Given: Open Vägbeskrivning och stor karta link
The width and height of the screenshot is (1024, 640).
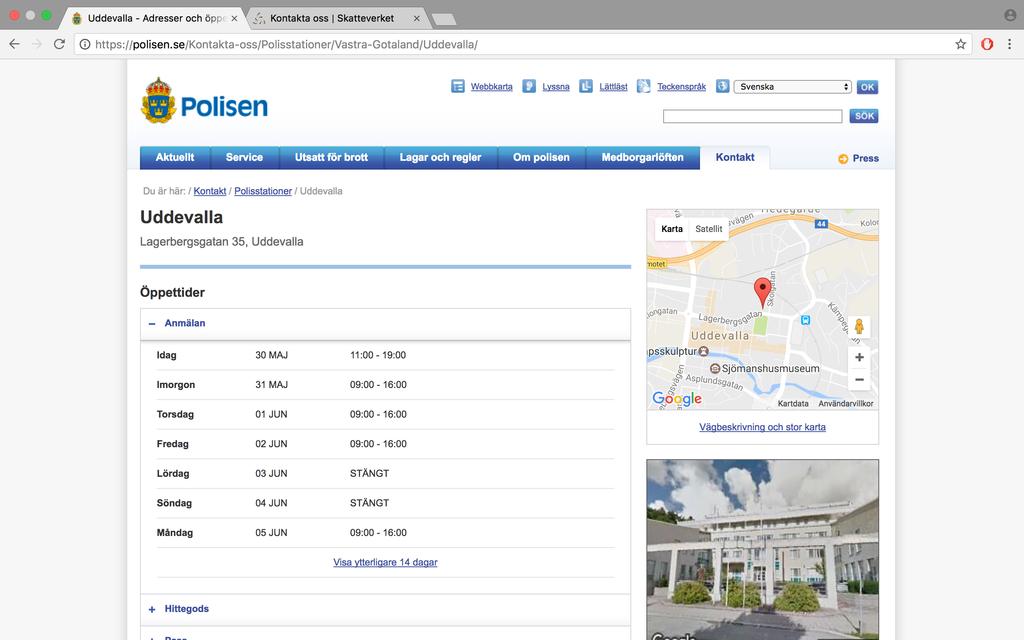Looking at the screenshot, I should click(x=762, y=427).
